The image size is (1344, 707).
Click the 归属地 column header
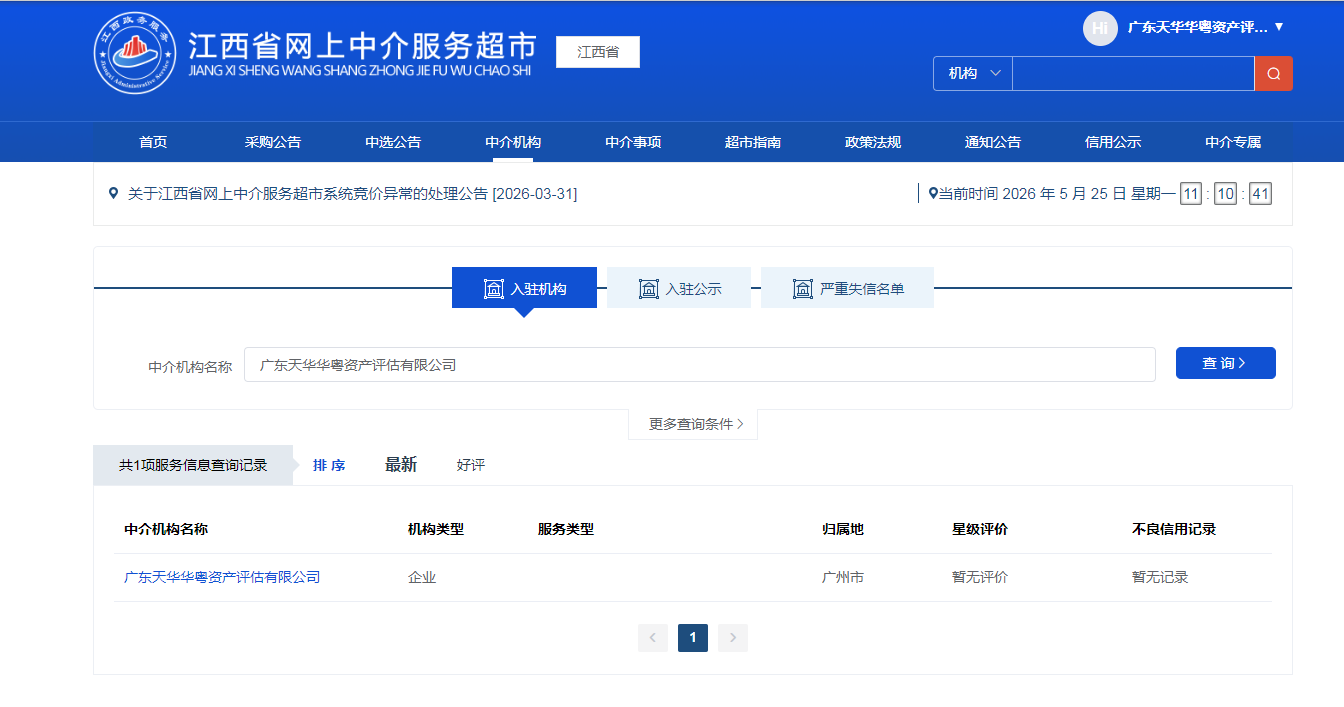(x=843, y=529)
